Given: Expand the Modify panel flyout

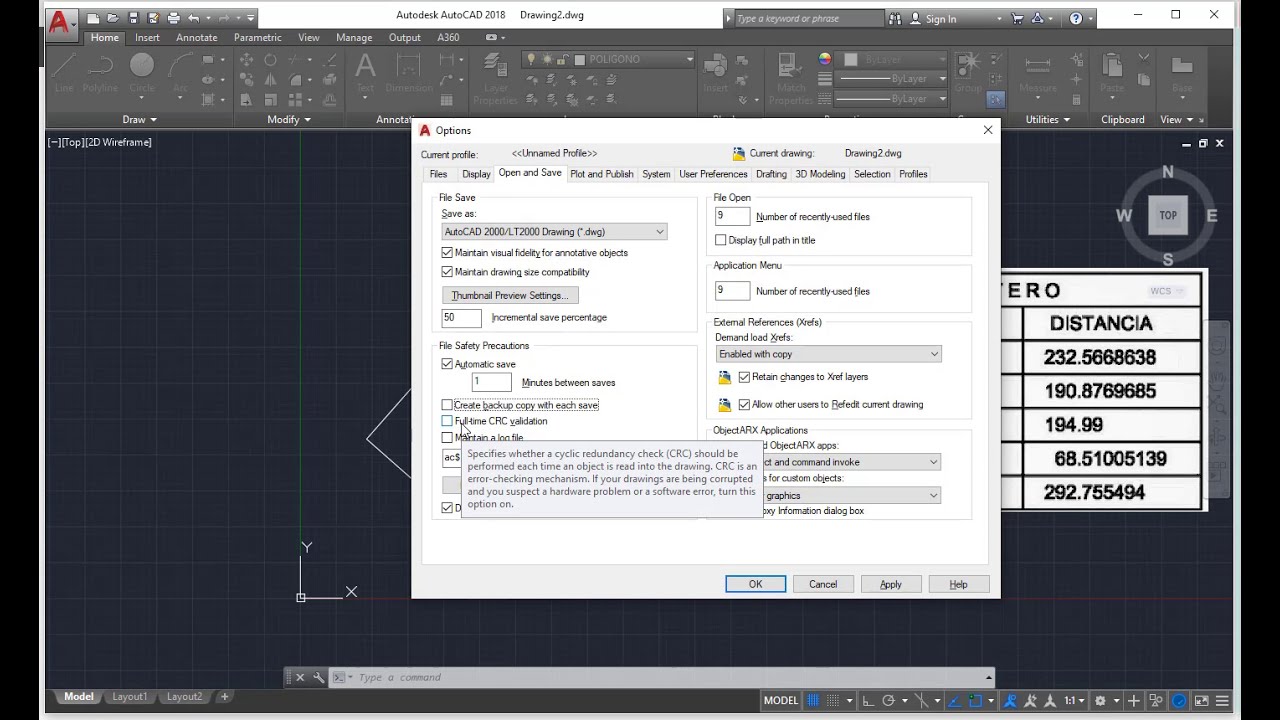Looking at the screenshot, I should point(289,120).
